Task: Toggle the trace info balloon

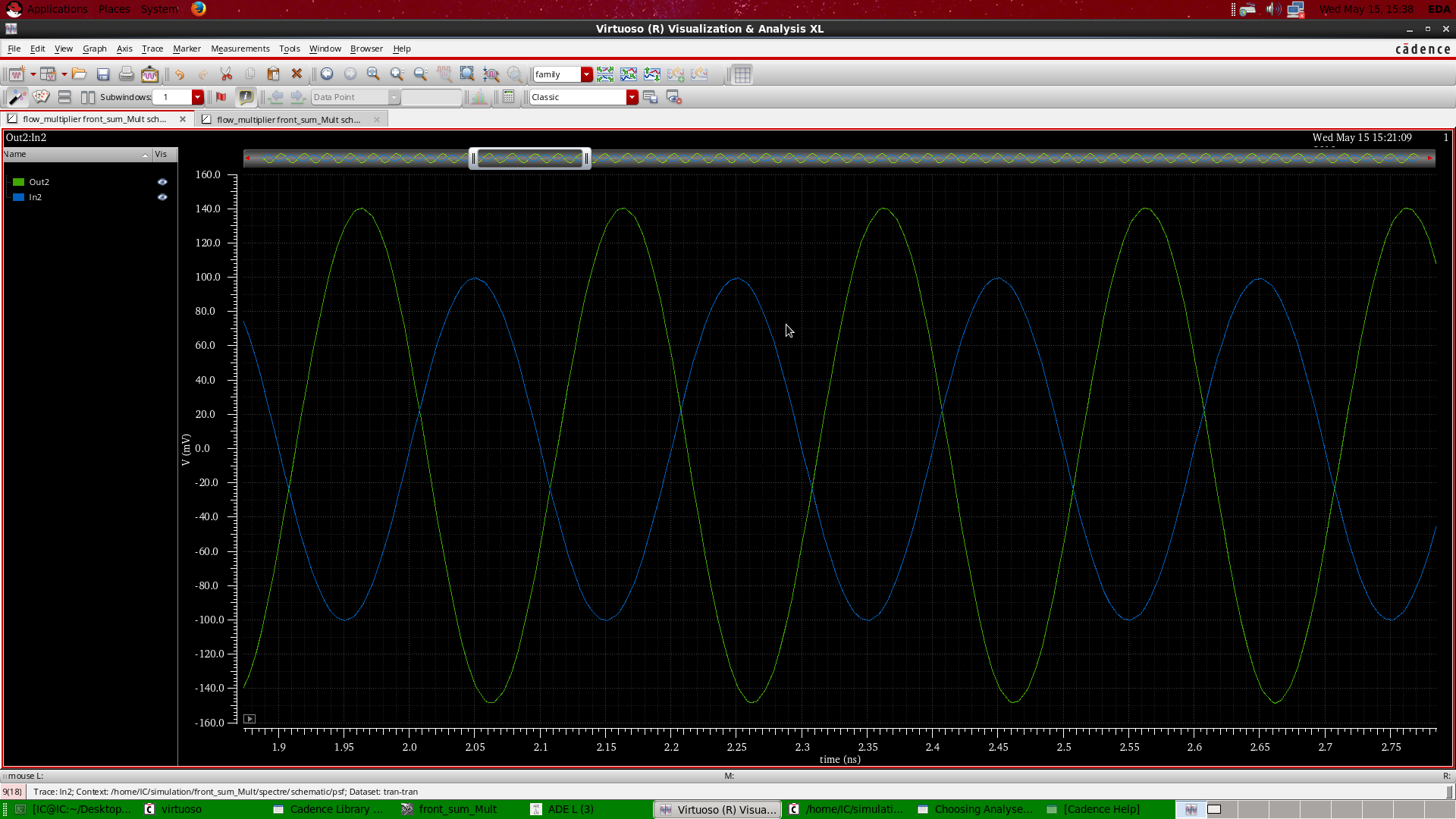Action: (x=246, y=97)
